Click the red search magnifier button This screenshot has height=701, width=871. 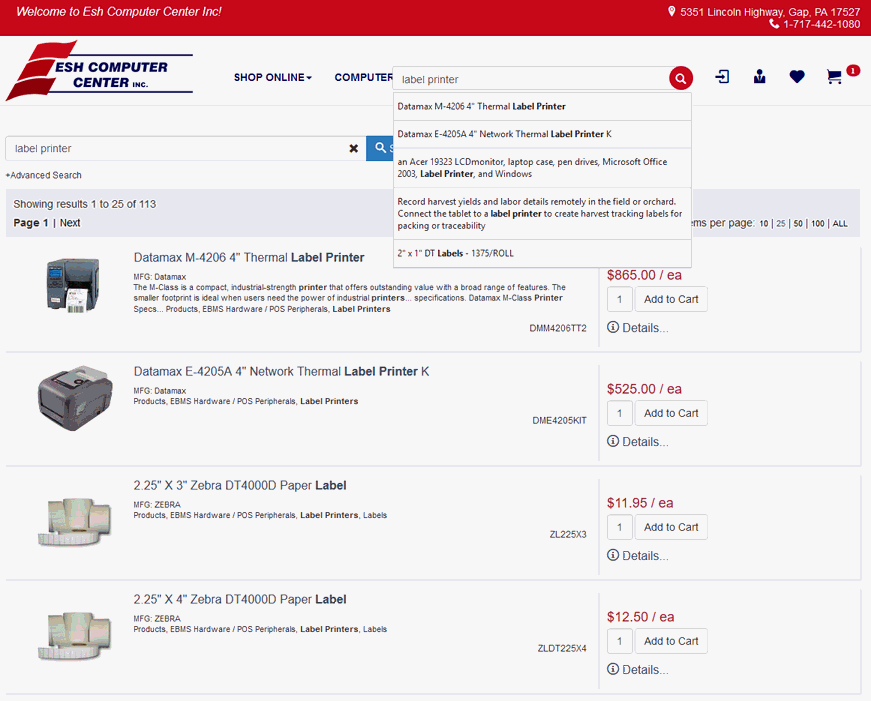pyautogui.click(x=680, y=79)
